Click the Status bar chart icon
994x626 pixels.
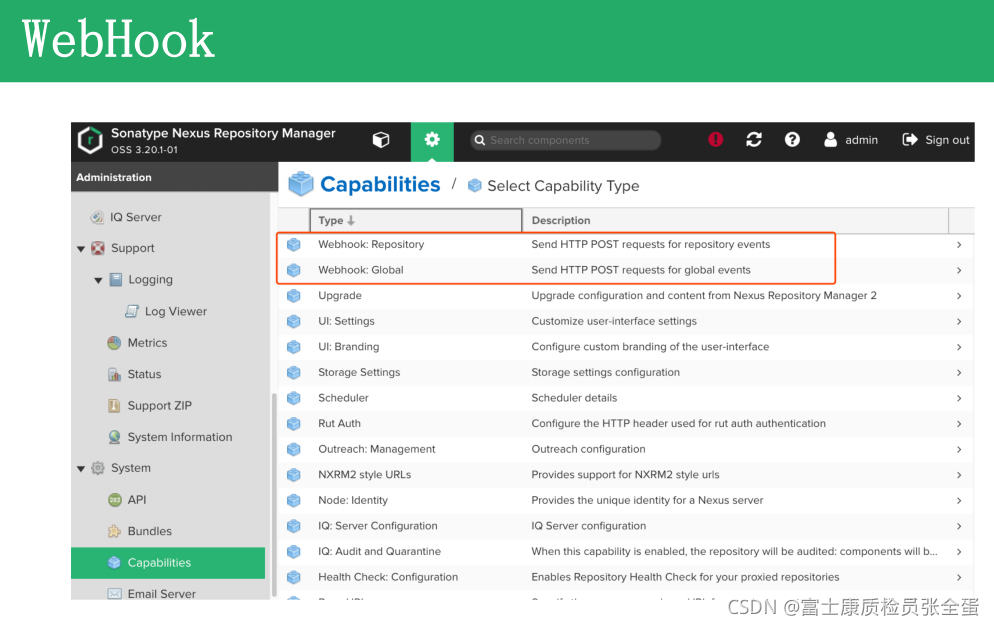click(x=114, y=374)
